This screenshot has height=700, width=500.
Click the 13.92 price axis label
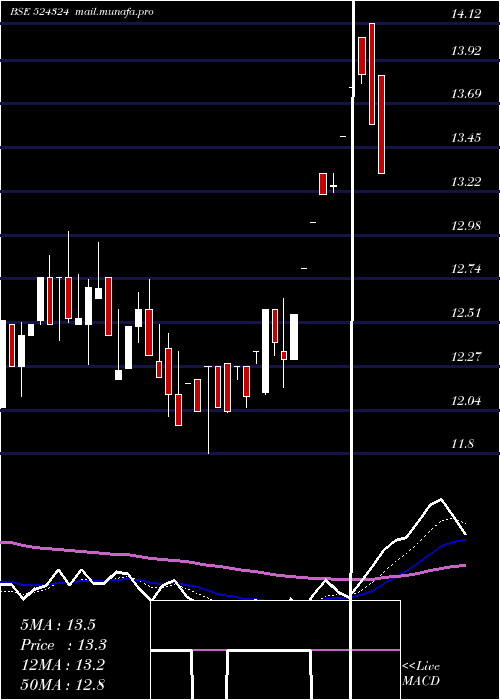[x=466, y=51]
